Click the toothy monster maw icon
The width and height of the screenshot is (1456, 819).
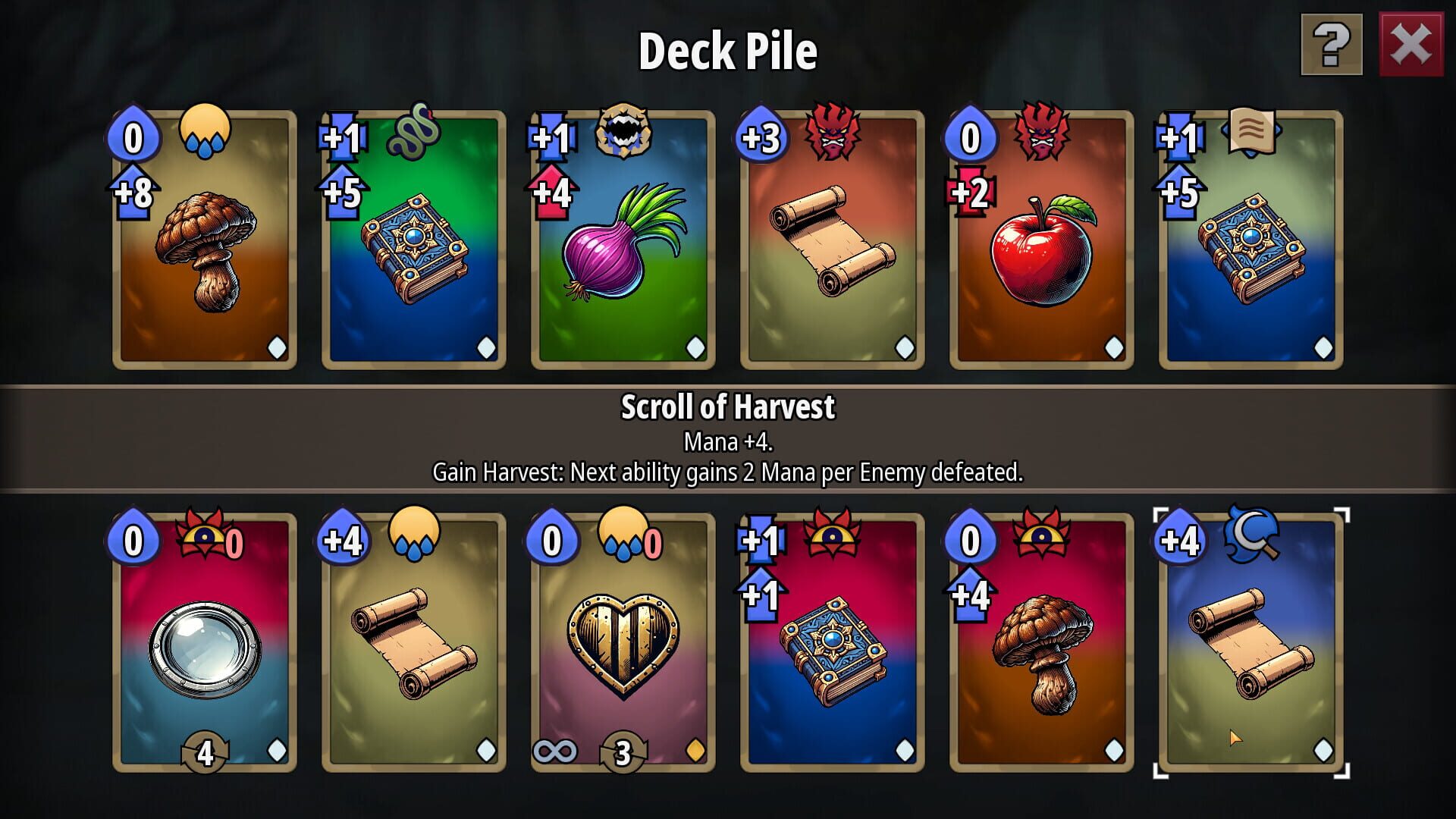(x=623, y=131)
